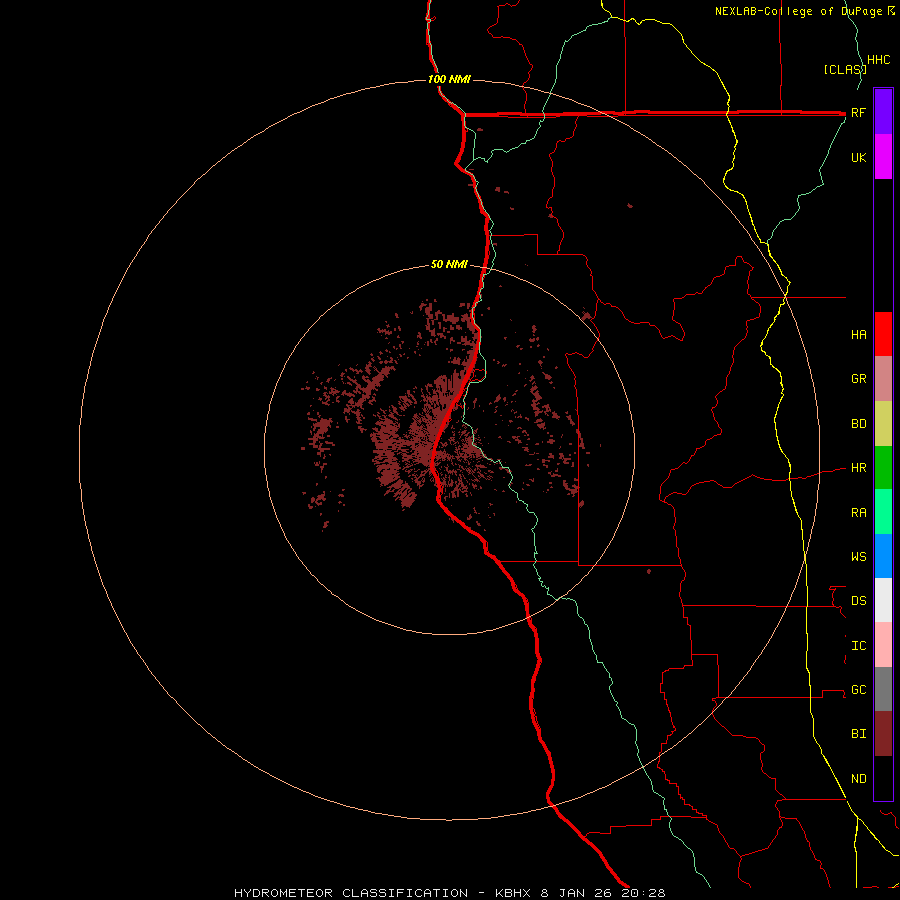
Task: Select the BD yellow legend swatch
Action: coord(883,424)
